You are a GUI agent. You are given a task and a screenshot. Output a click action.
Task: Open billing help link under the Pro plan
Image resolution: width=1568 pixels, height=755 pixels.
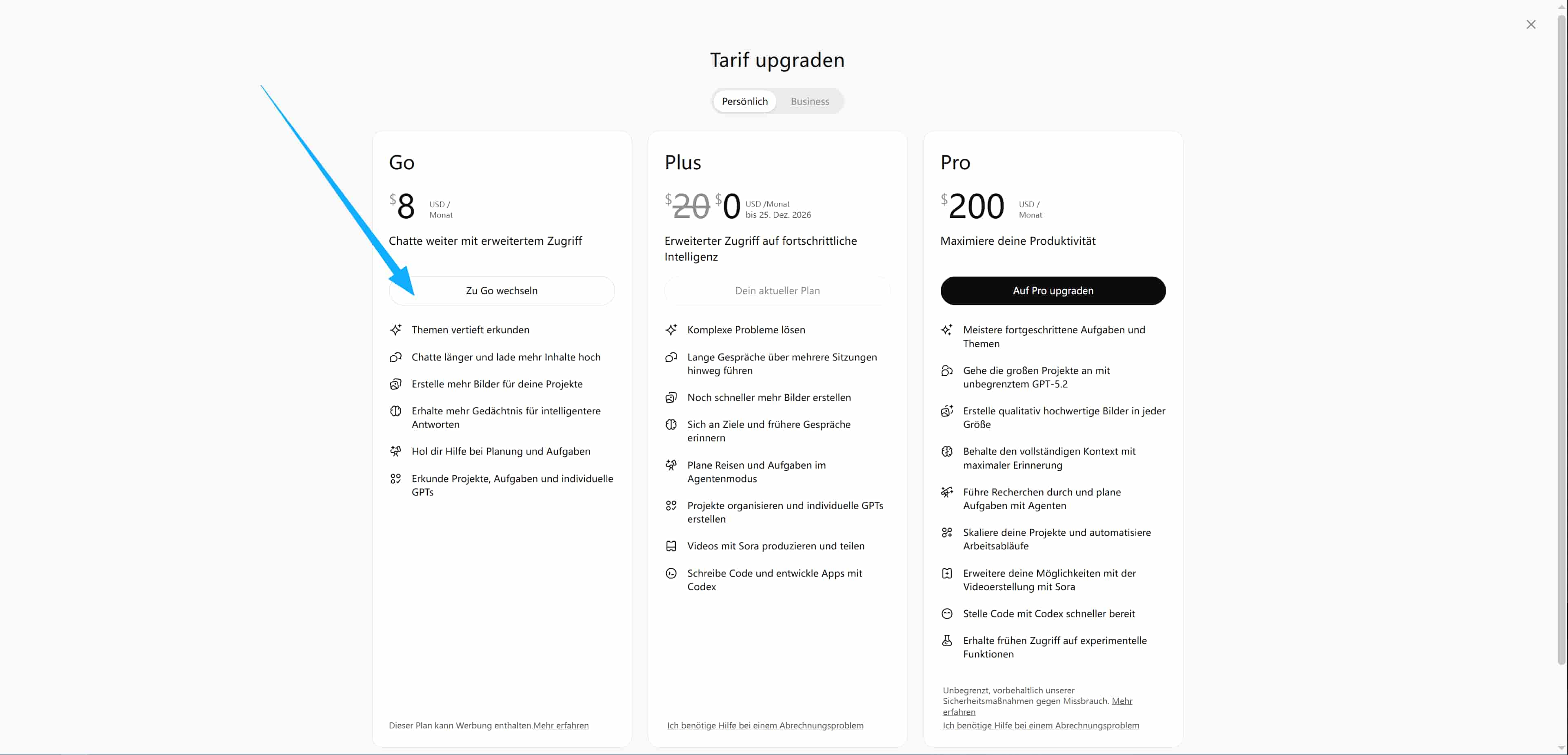tap(1040, 725)
